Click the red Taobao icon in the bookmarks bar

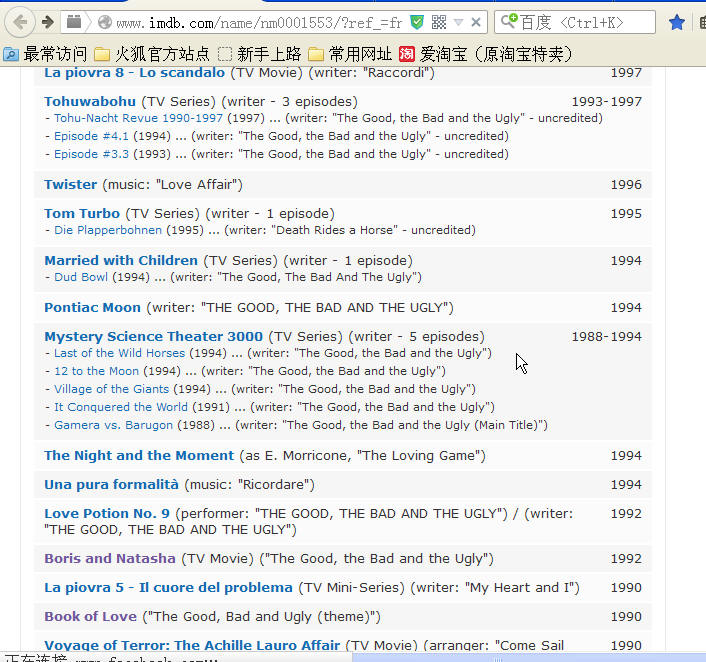pos(406,54)
